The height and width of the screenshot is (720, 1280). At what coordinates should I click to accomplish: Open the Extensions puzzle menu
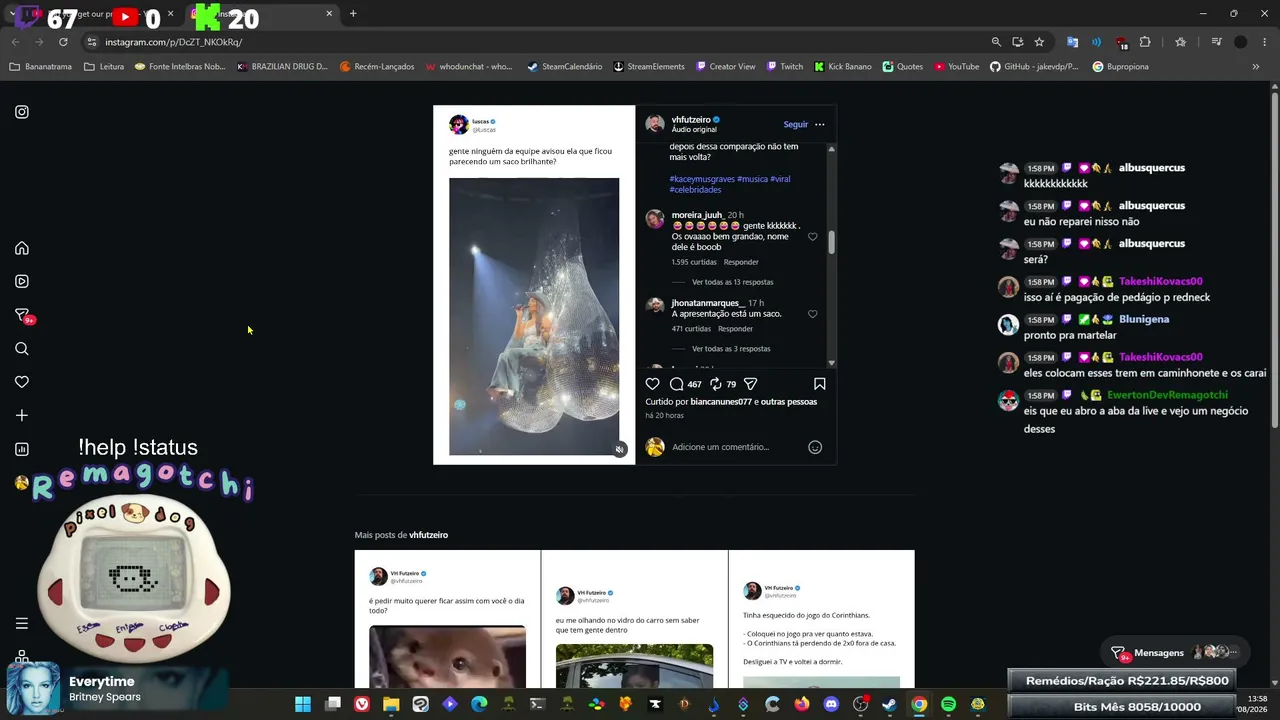(1145, 42)
